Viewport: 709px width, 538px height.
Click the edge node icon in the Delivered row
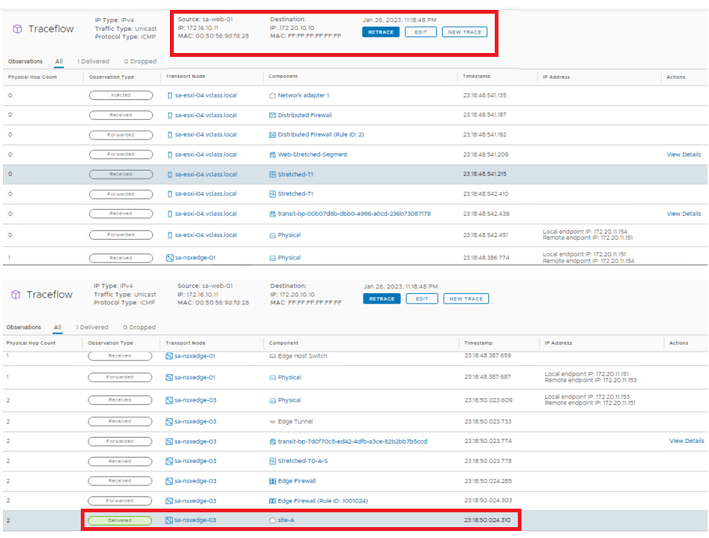[169, 520]
